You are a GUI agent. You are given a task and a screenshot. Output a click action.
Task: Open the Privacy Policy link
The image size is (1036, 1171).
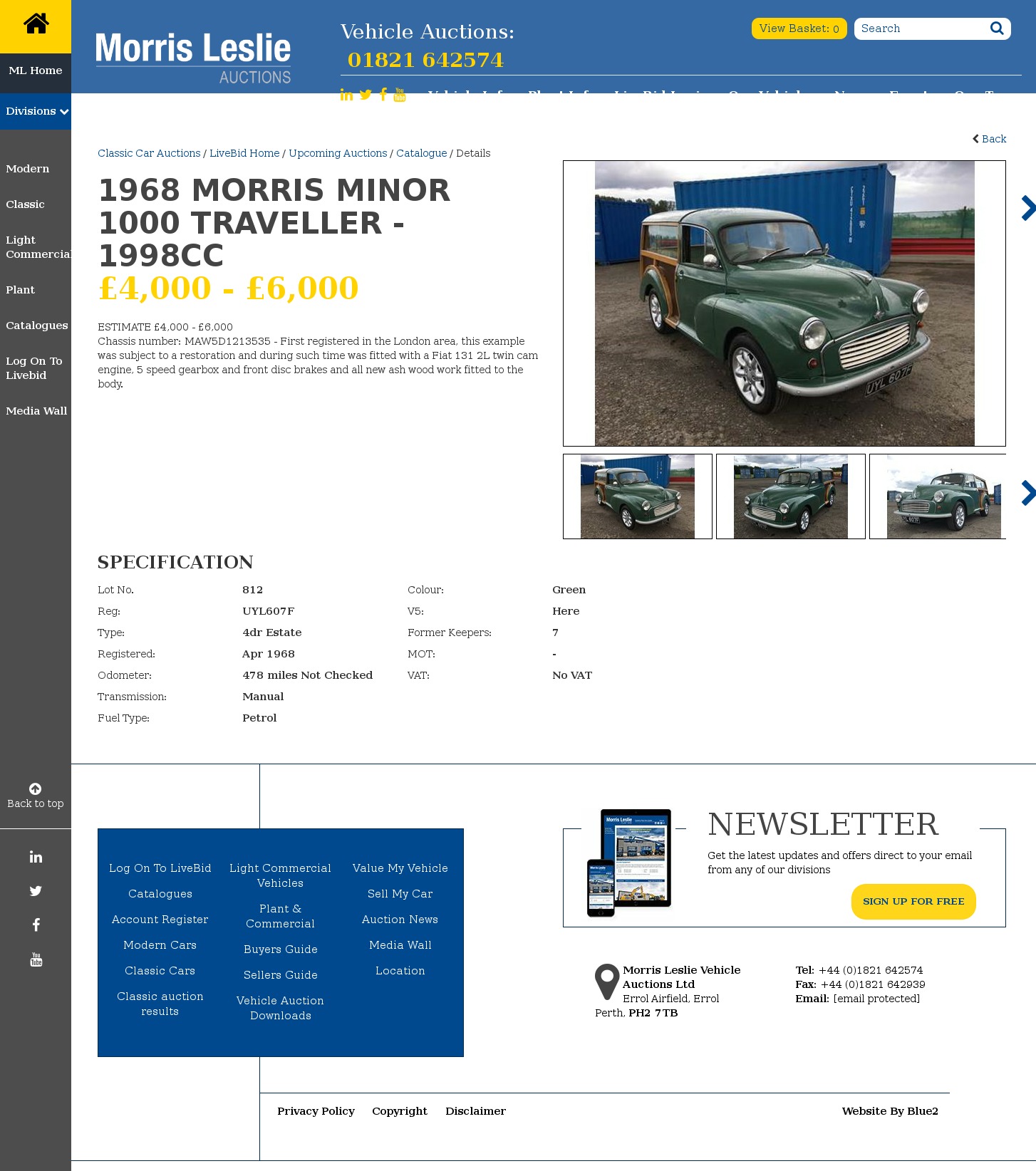(x=316, y=1111)
